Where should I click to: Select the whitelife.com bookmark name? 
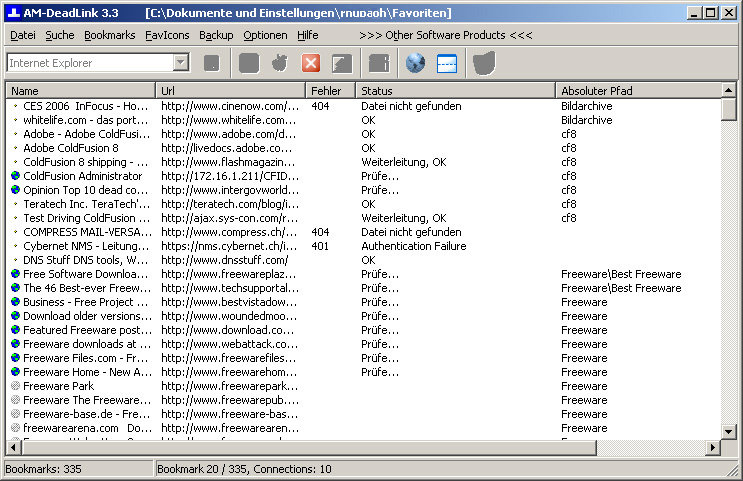coord(86,120)
